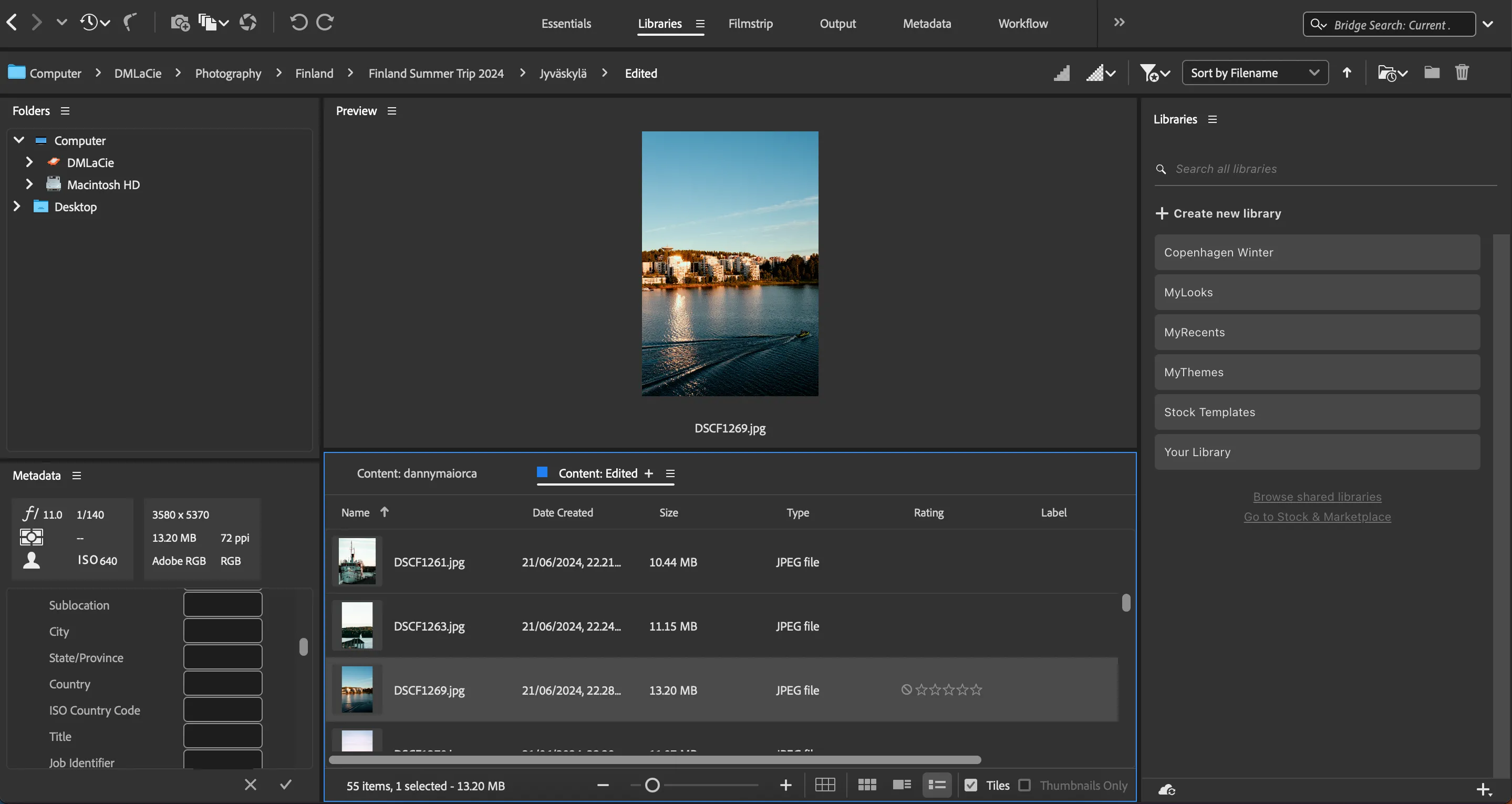
Task: Select the Content: dannymaiorca tab
Action: (x=417, y=473)
